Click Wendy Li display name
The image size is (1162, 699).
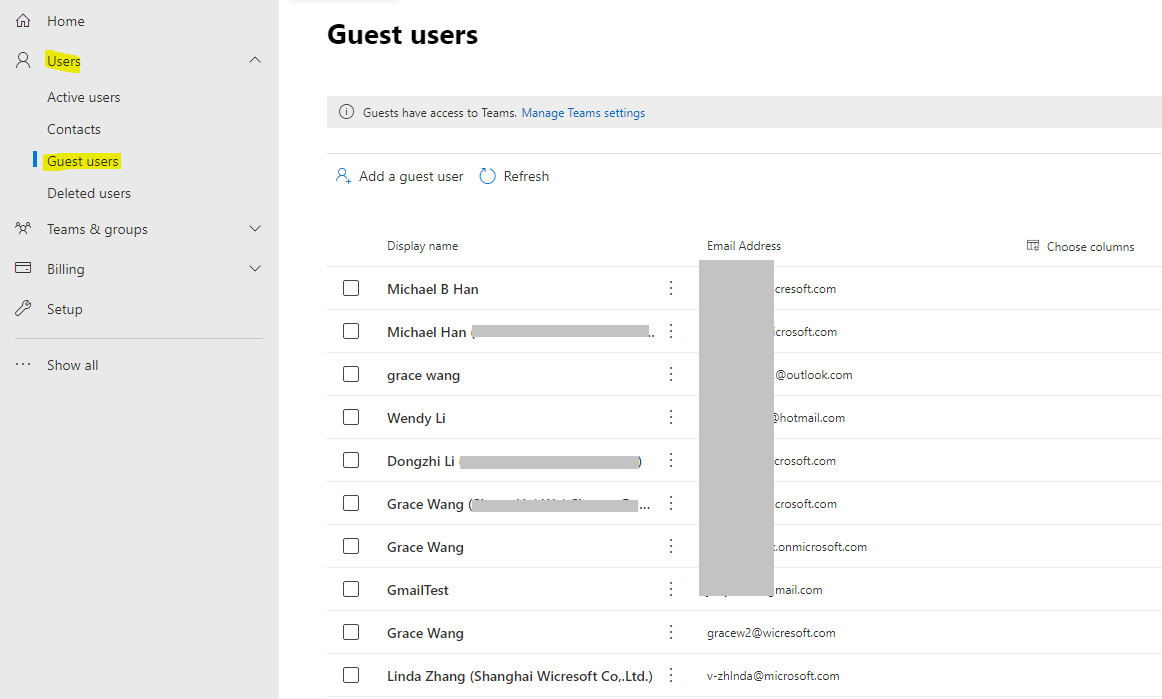[416, 418]
